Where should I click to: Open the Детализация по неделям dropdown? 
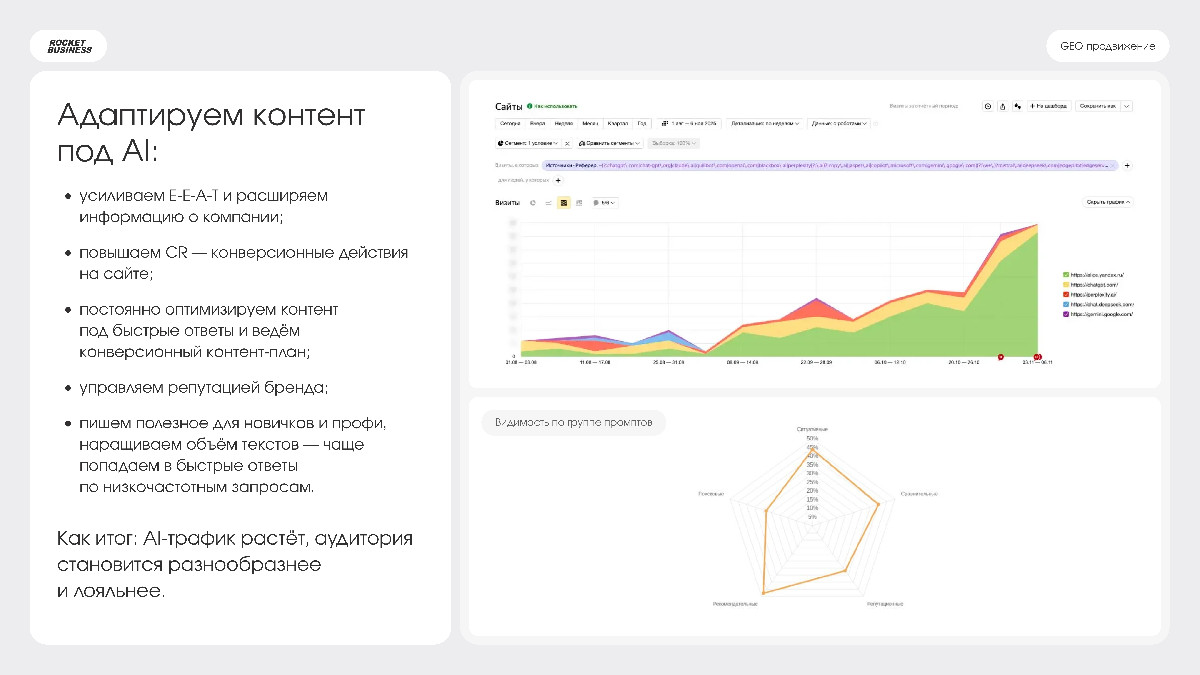765,124
